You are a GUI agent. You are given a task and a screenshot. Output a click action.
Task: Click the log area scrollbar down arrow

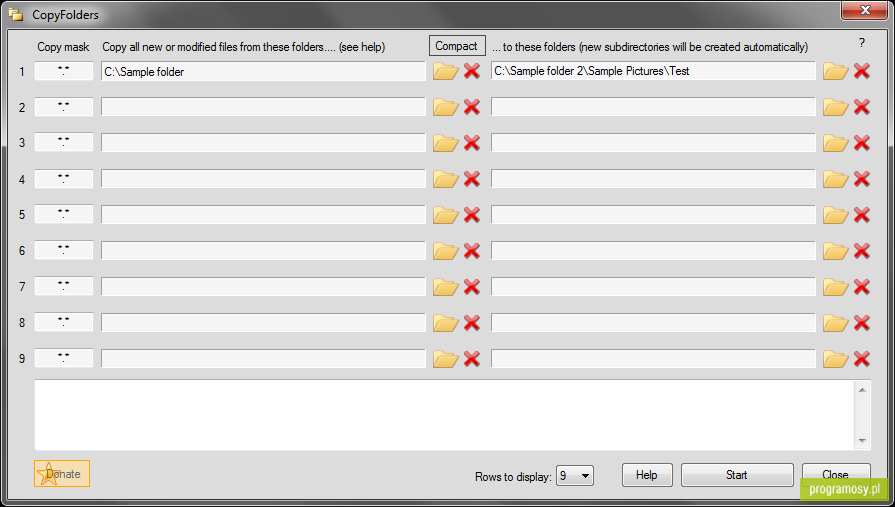pyautogui.click(x=862, y=441)
